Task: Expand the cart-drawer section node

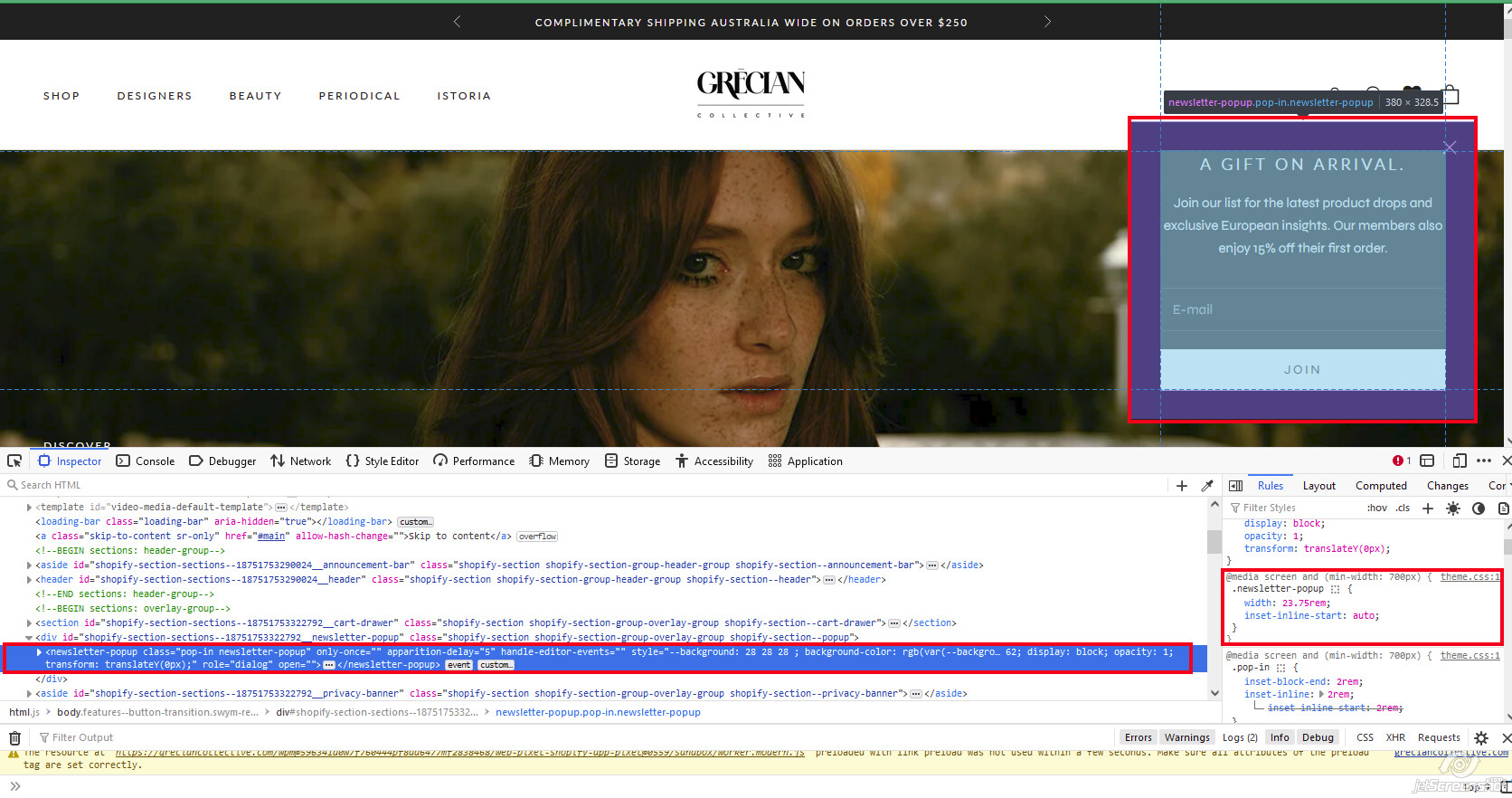Action: (30, 623)
